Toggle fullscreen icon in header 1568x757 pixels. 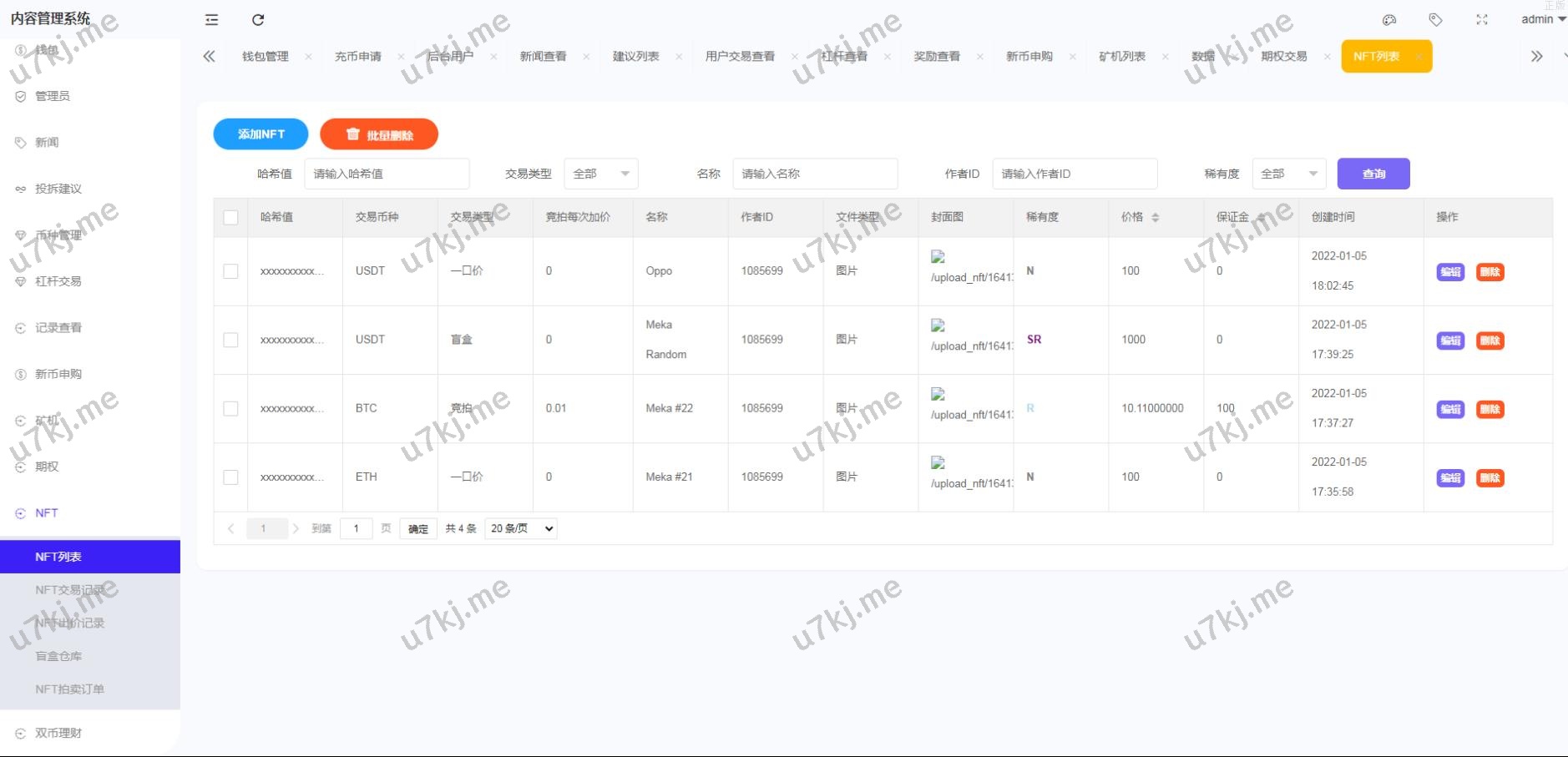click(1482, 20)
